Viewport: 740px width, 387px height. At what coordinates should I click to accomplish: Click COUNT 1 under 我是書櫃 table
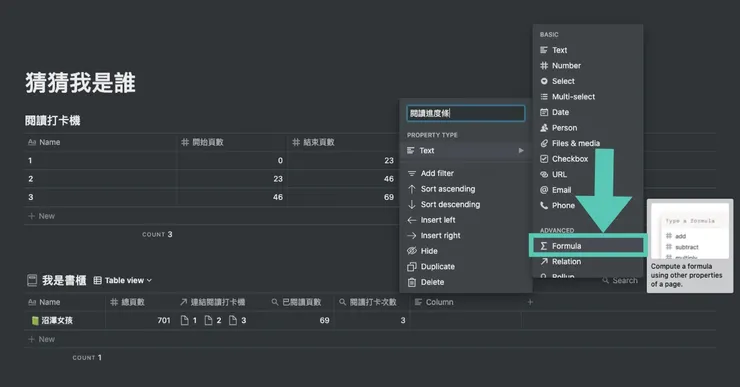87,358
